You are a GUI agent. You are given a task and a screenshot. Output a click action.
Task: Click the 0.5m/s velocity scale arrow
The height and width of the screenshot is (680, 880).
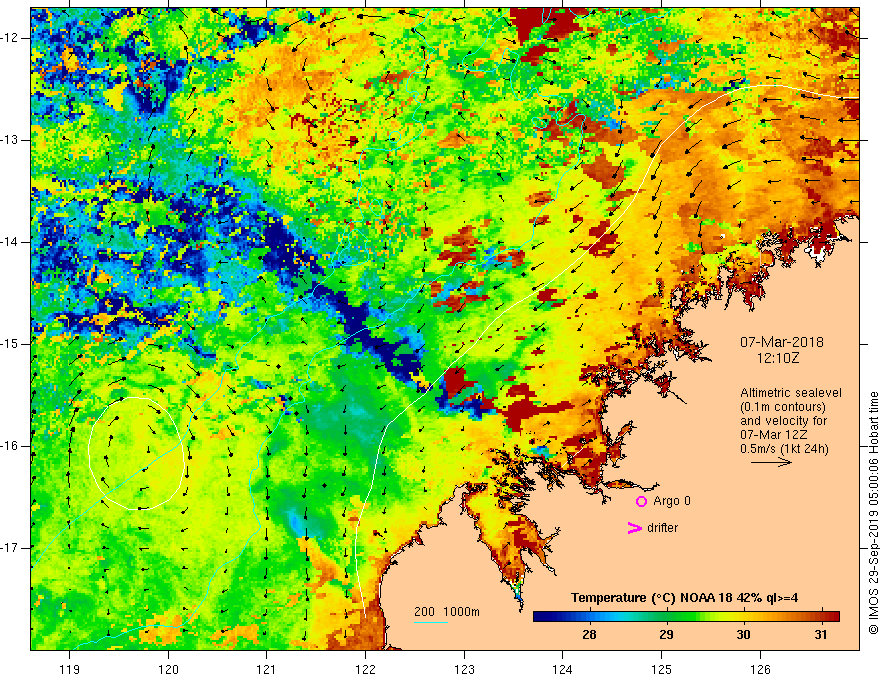tap(771, 462)
